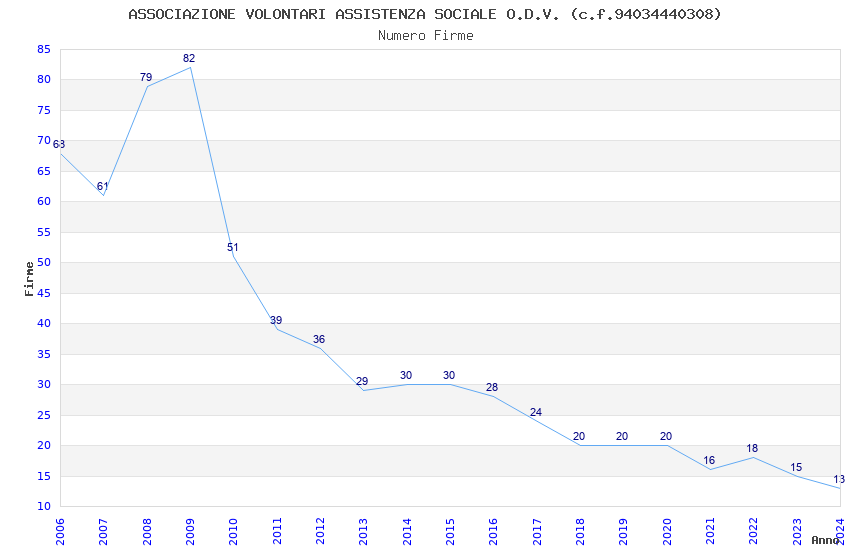The height and width of the screenshot is (550, 850).
Task: Click the x-axis year 2008
Action: [146, 532]
